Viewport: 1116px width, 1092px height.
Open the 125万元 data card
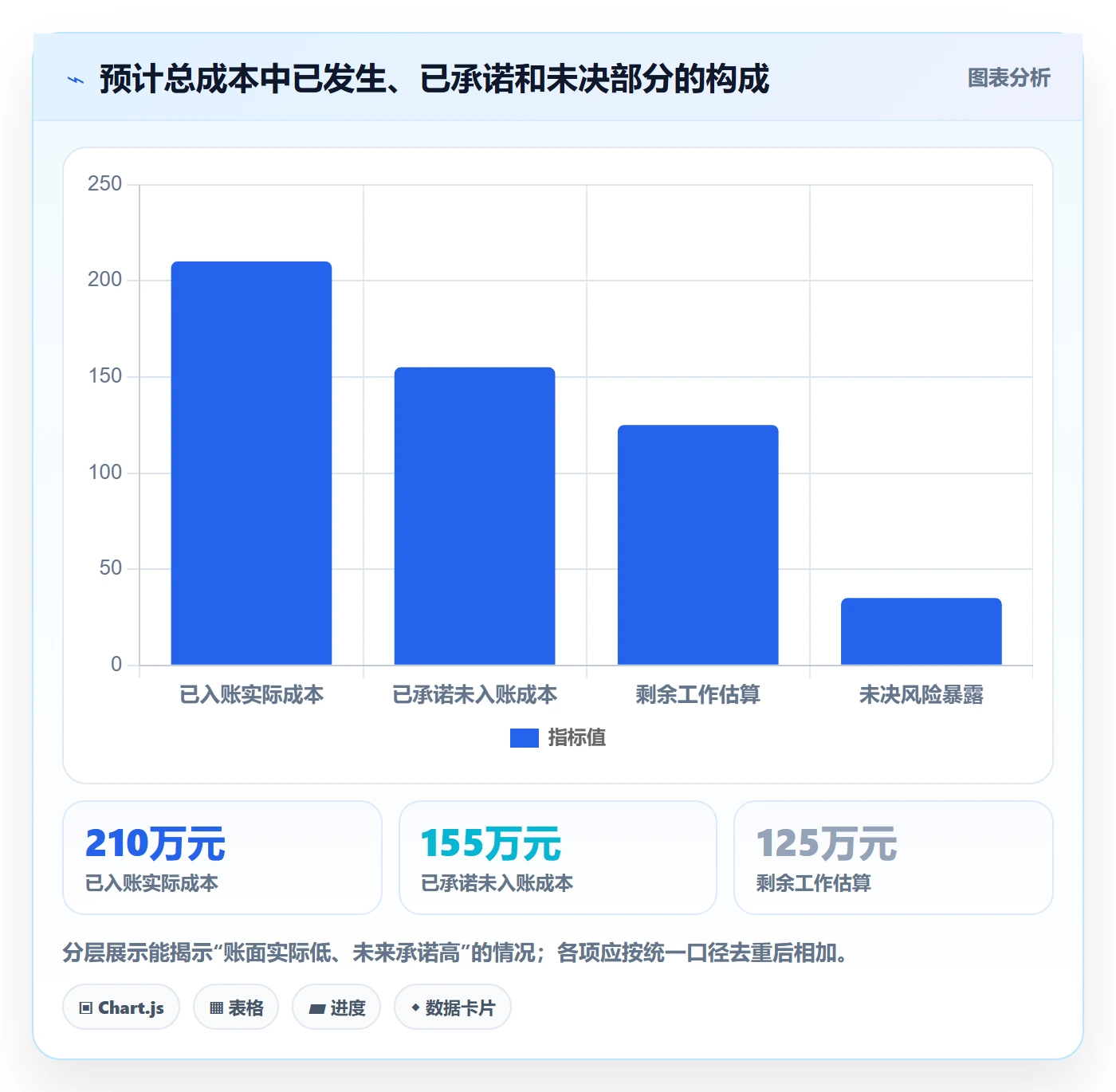point(894,858)
